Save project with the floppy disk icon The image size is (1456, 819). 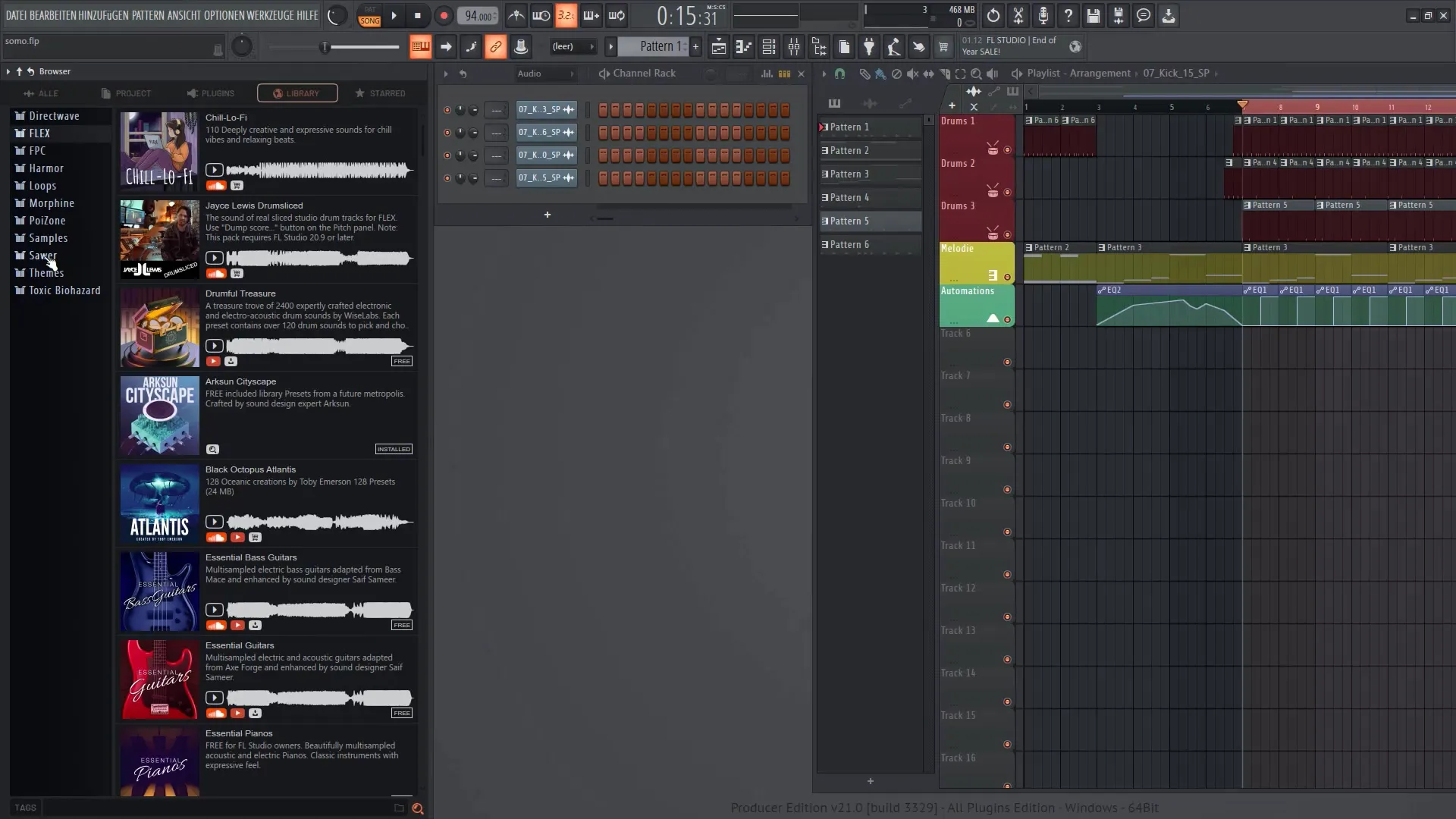(x=1093, y=15)
